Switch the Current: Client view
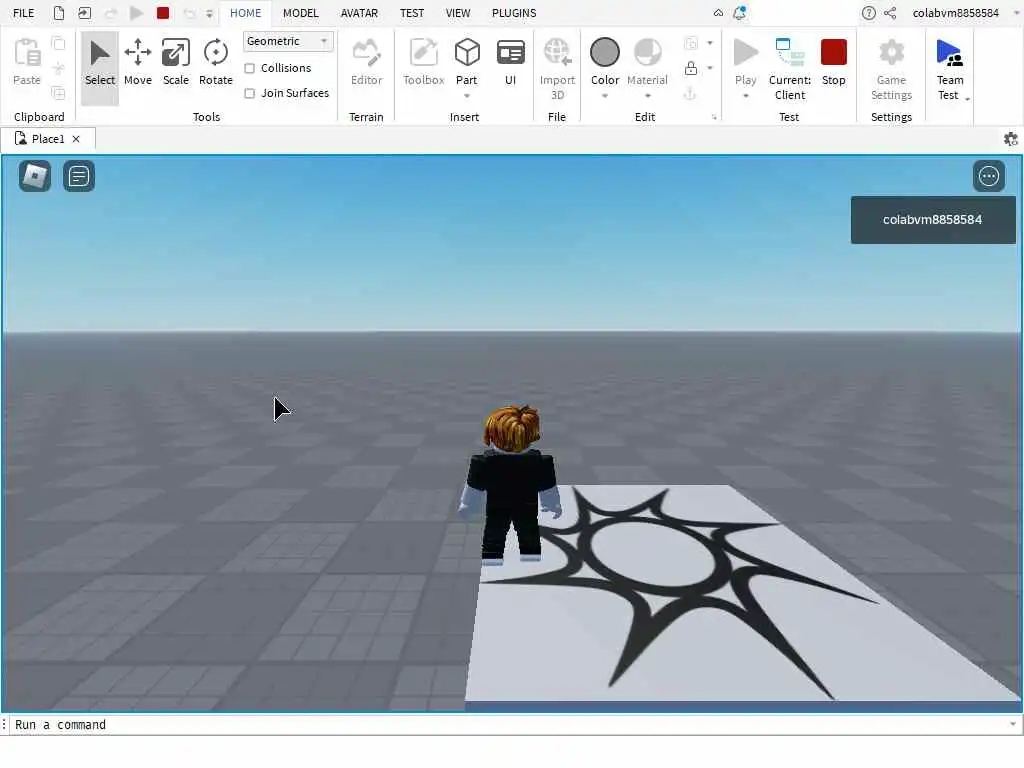Screen dimensions: 1024x768 [x=790, y=69]
